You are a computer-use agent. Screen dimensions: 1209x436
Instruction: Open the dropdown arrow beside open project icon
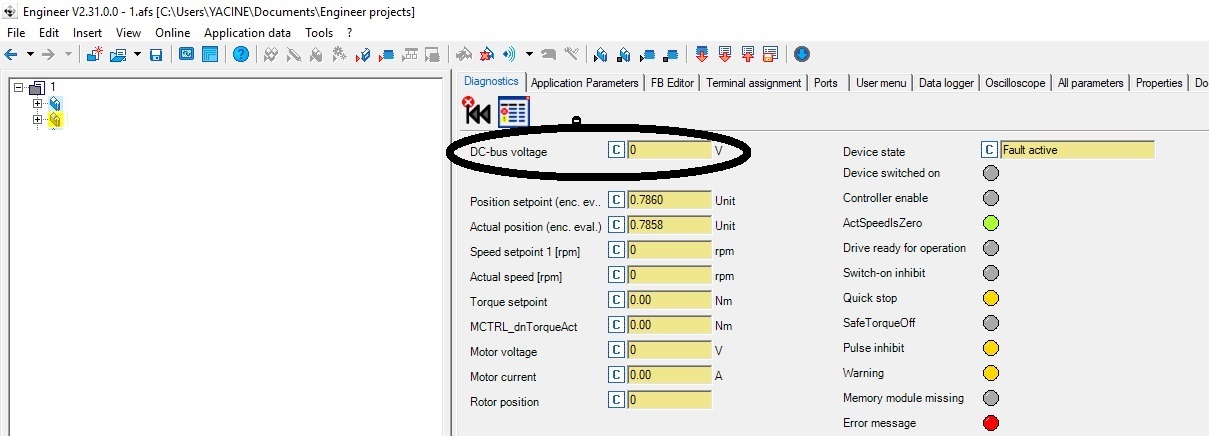pos(137,54)
